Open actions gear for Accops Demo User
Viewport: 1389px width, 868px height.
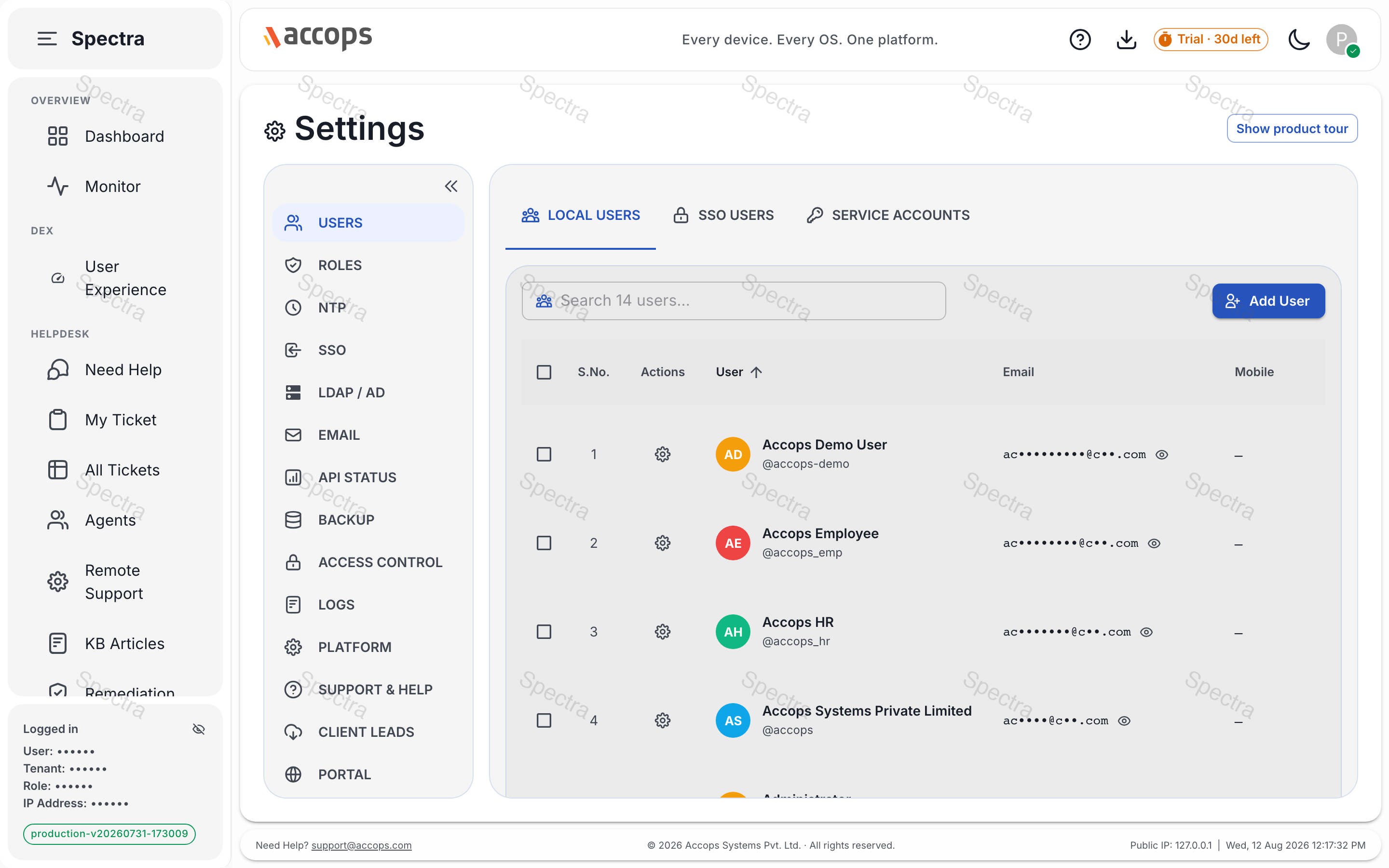click(x=662, y=454)
